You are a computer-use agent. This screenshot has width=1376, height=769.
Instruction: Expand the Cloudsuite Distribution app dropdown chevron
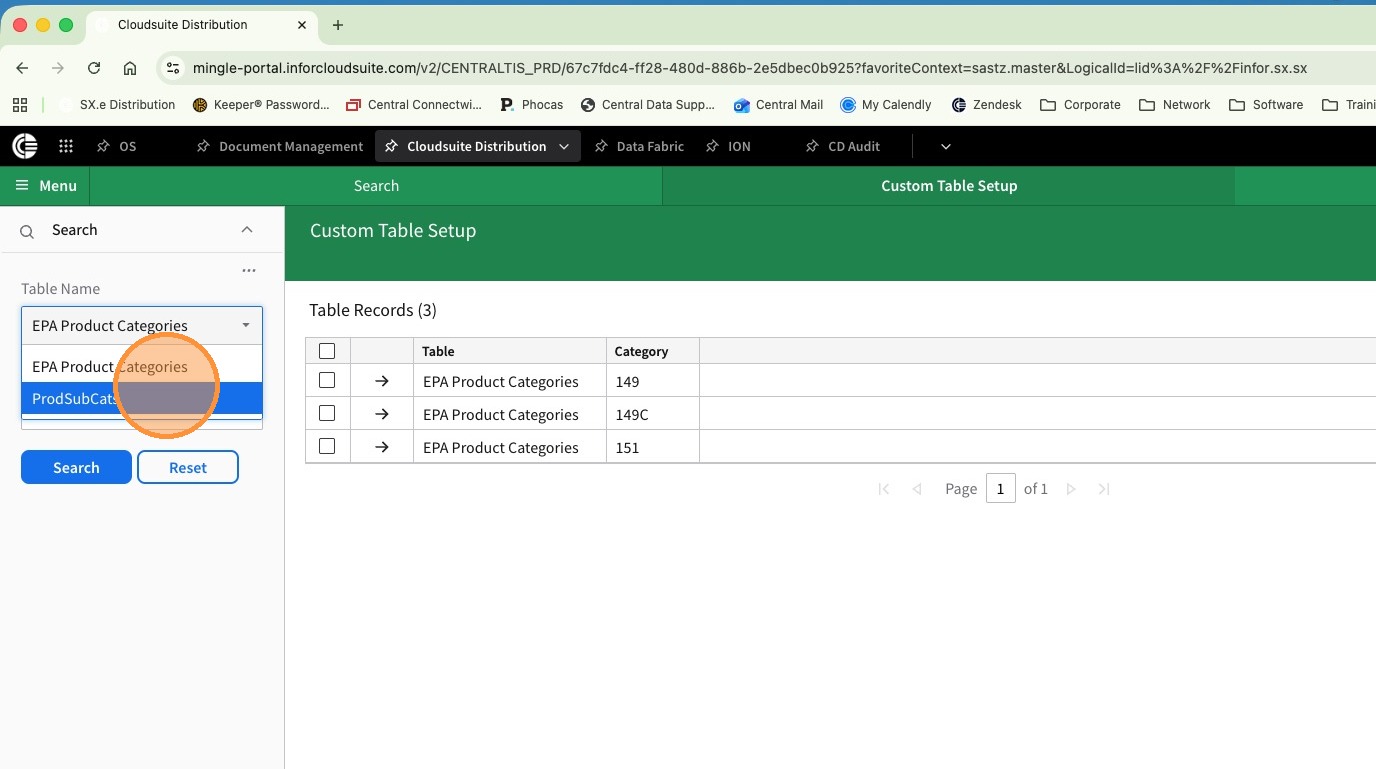click(564, 146)
